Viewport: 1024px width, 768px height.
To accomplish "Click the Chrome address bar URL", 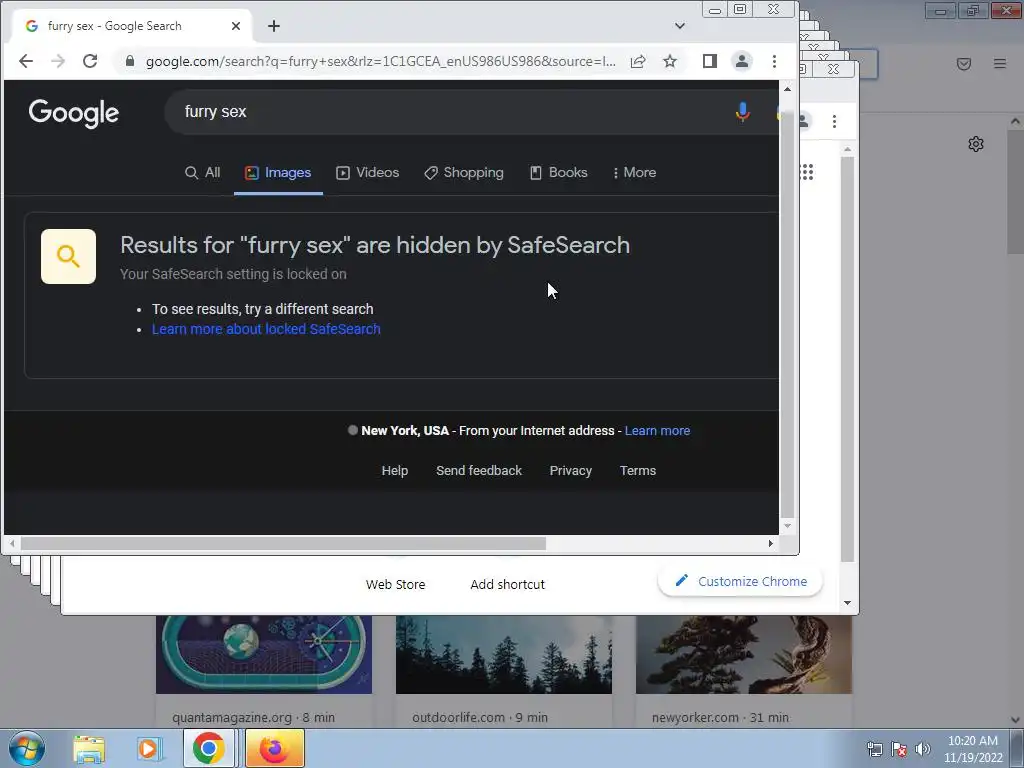I will (x=380, y=61).
